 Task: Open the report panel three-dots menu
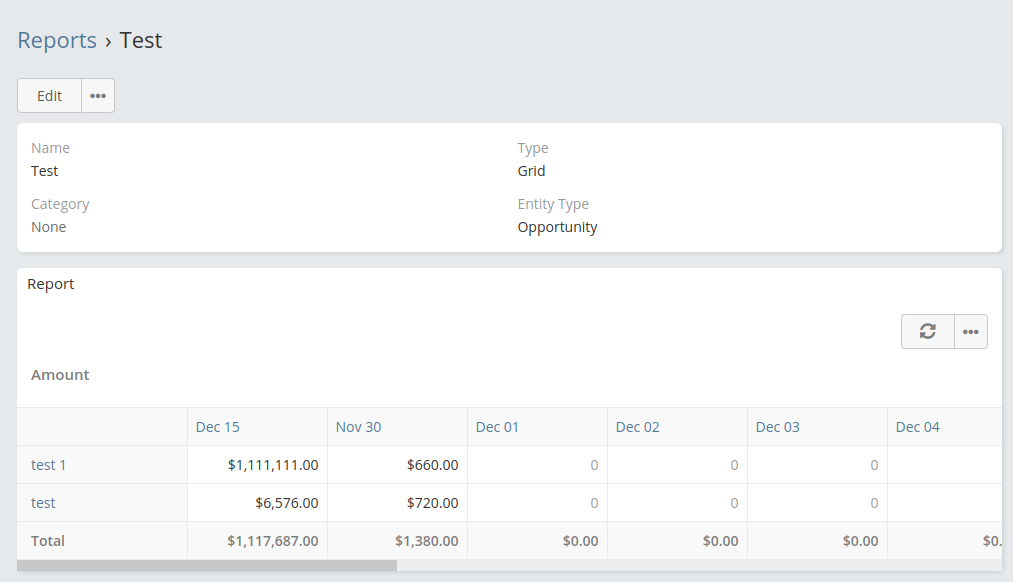[x=970, y=331]
